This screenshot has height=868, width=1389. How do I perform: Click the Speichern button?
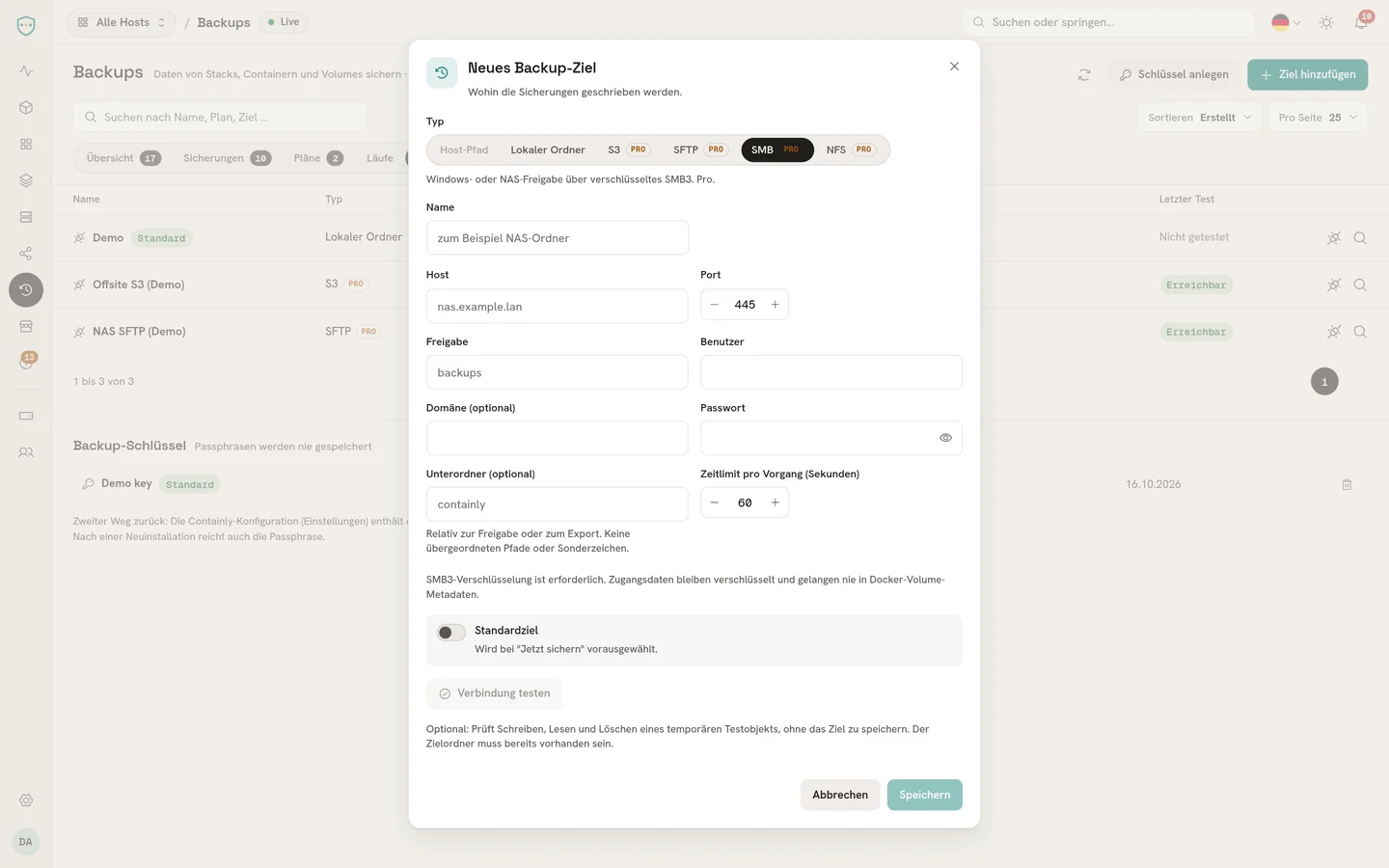[x=925, y=795]
